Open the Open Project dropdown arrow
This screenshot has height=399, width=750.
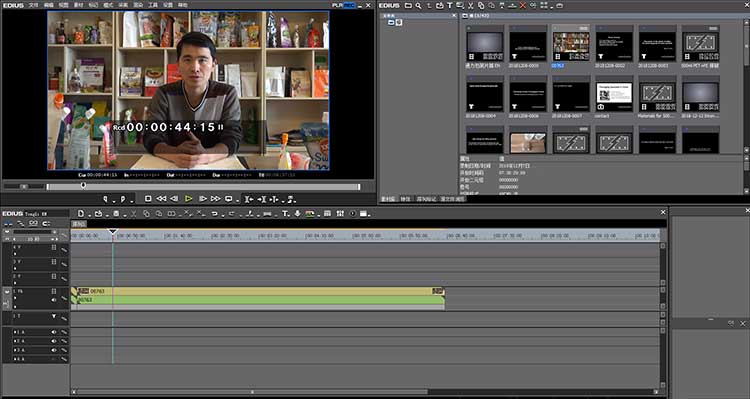pyautogui.click(x=108, y=215)
